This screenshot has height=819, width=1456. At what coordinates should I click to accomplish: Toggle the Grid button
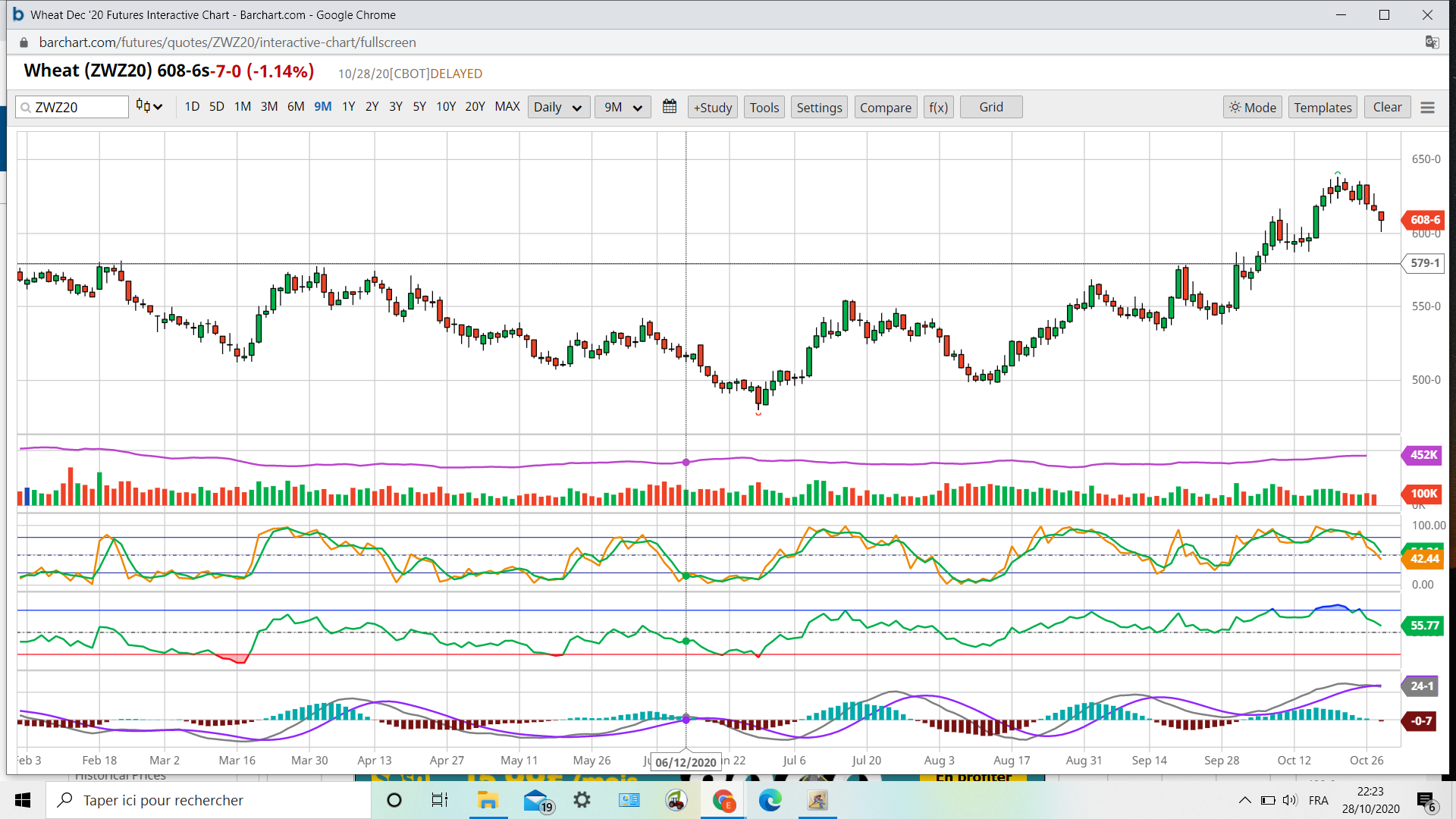(990, 107)
